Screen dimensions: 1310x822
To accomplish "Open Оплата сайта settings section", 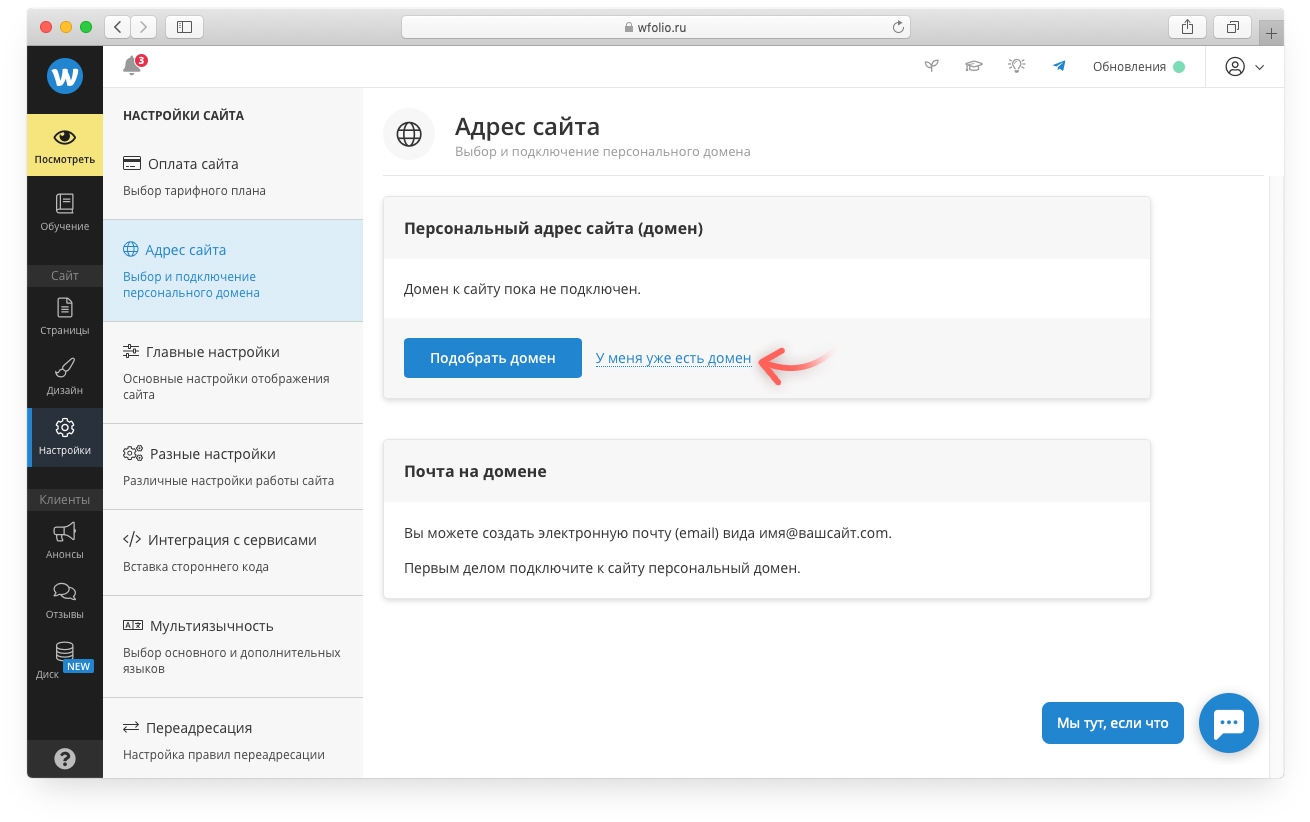I will 233,177.
